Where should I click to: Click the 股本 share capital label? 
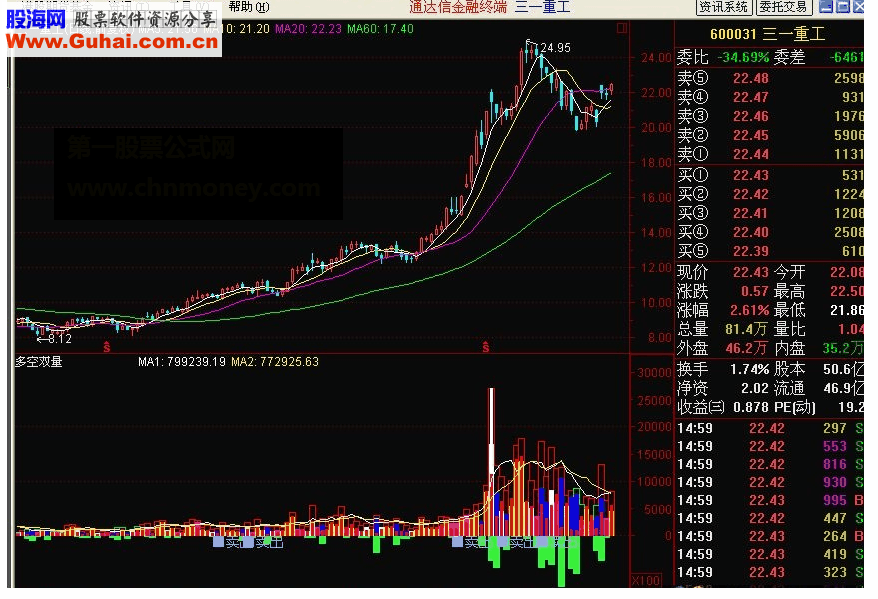coord(790,369)
